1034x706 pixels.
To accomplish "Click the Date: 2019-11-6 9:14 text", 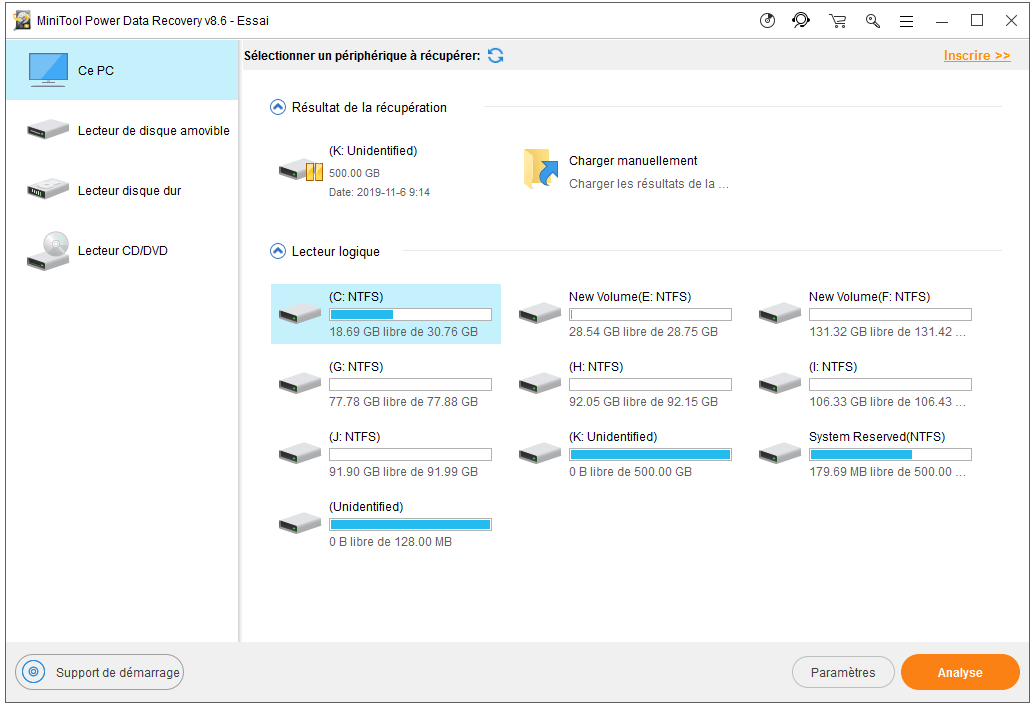I will click(x=379, y=192).
